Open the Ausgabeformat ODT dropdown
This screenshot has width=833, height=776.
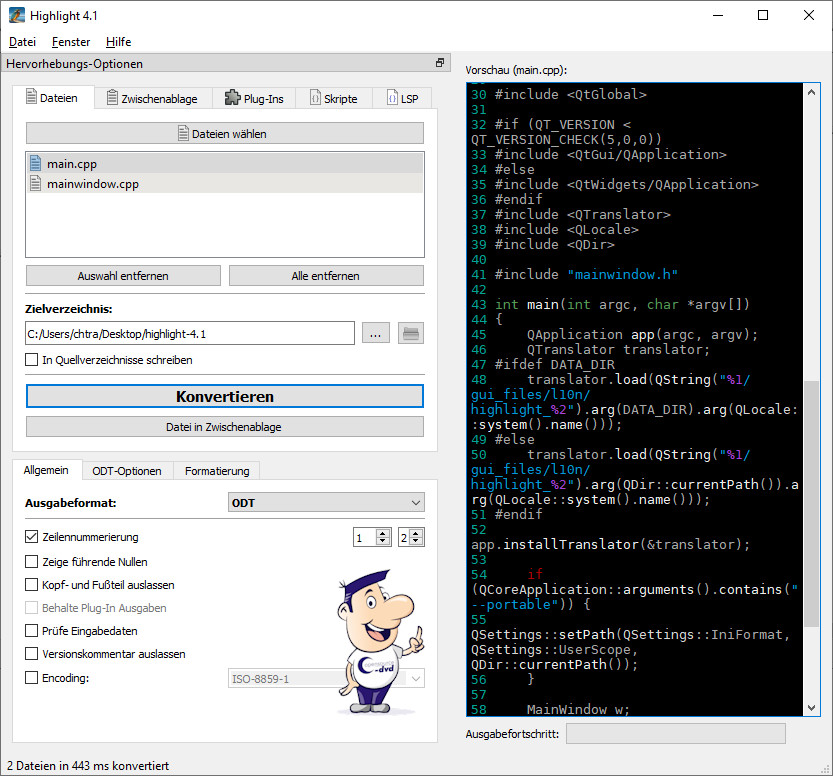[x=326, y=502]
